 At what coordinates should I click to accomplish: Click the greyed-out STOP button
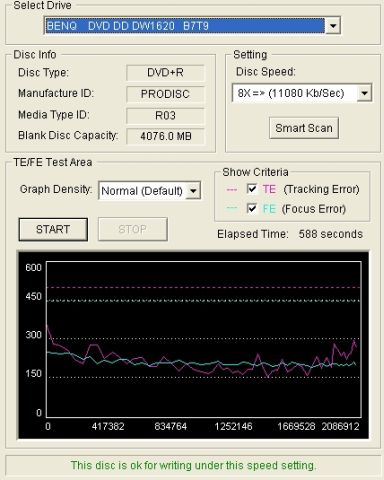(132, 229)
